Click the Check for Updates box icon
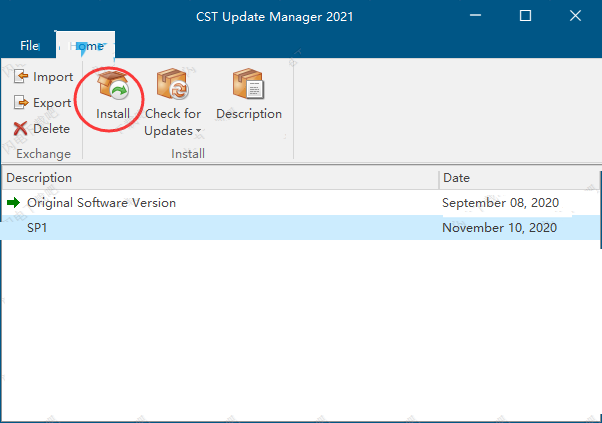This screenshot has height=423, width=602. tap(172, 84)
